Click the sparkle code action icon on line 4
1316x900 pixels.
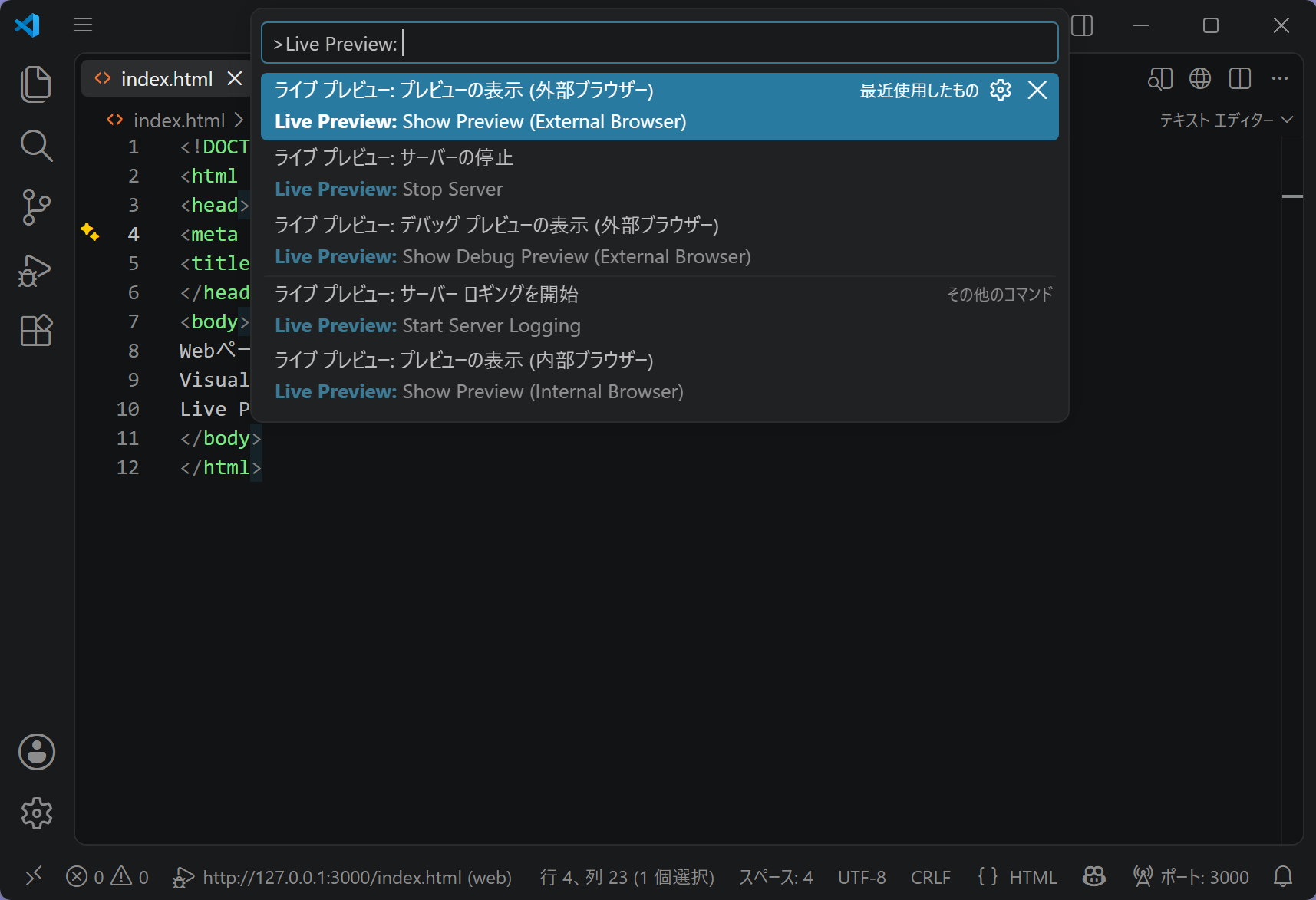click(90, 232)
